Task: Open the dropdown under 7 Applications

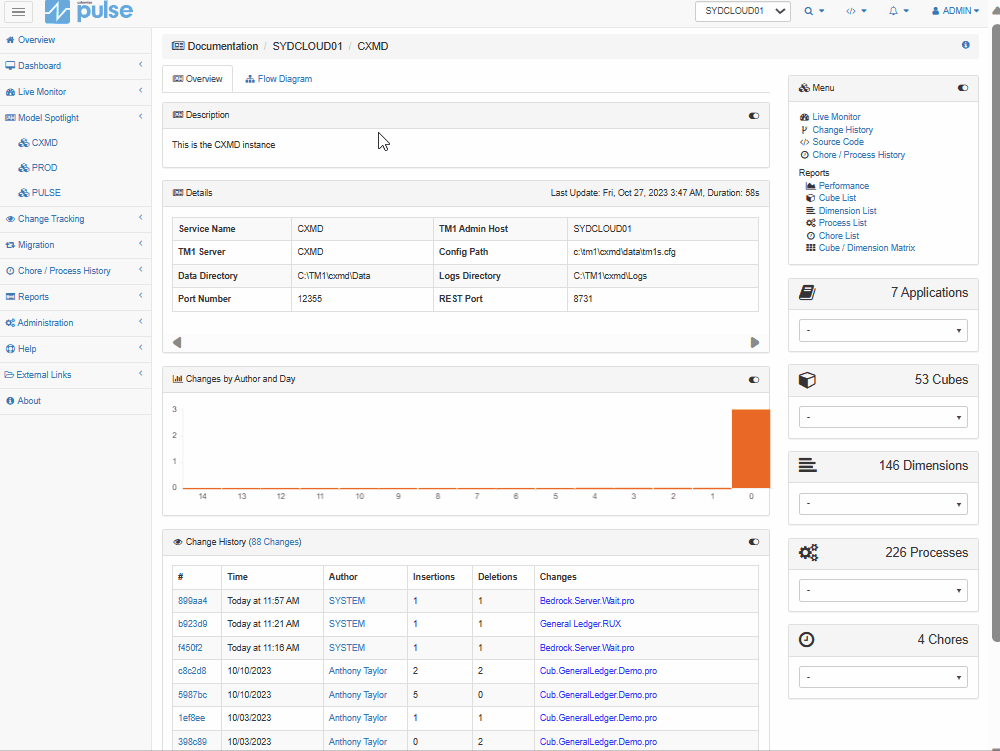Action: pos(883,330)
